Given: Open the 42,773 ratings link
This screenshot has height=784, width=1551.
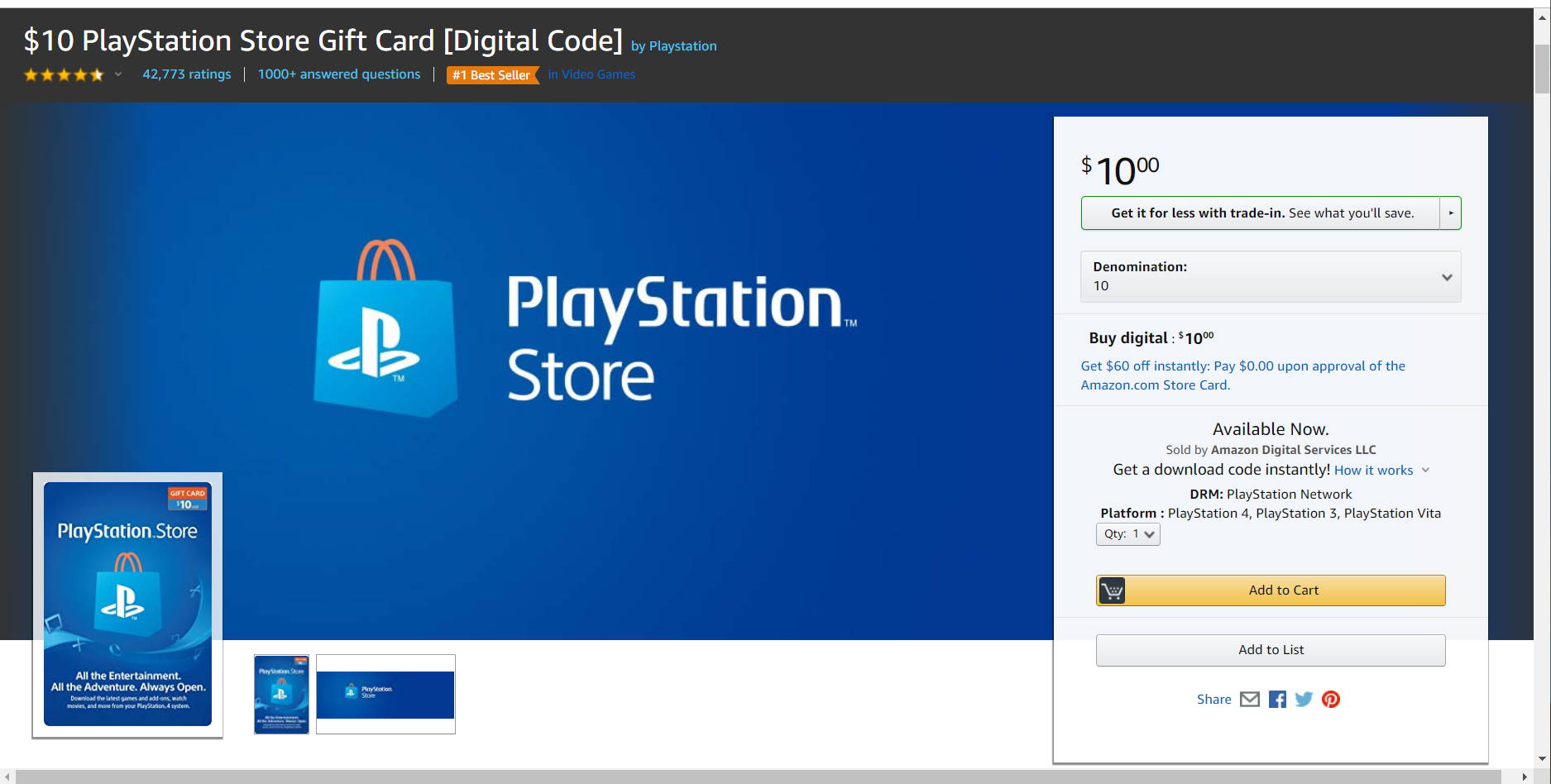Looking at the screenshot, I should [x=186, y=74].
